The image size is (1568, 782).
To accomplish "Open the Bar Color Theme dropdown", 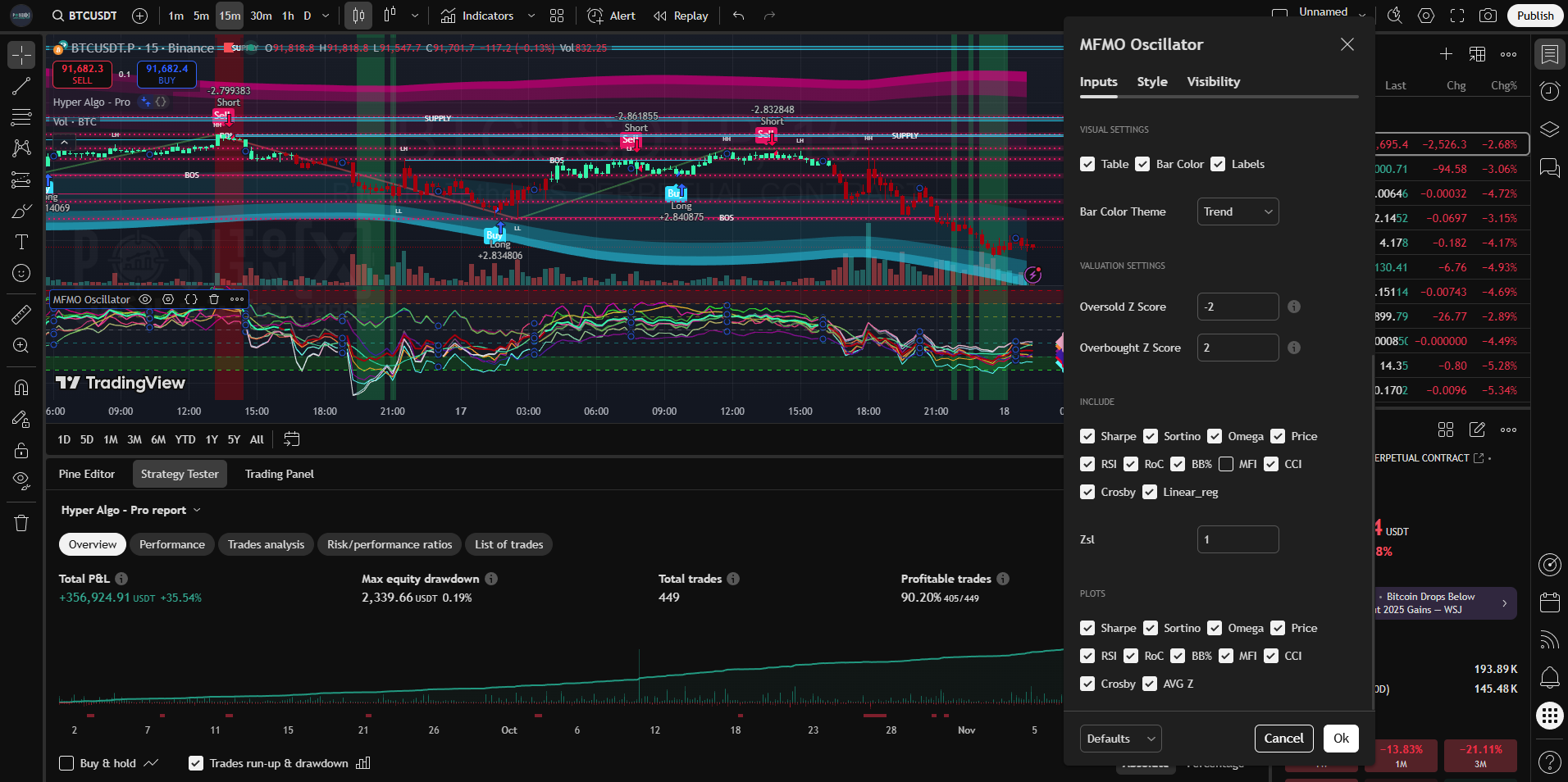I will [x=1238, y=211].
